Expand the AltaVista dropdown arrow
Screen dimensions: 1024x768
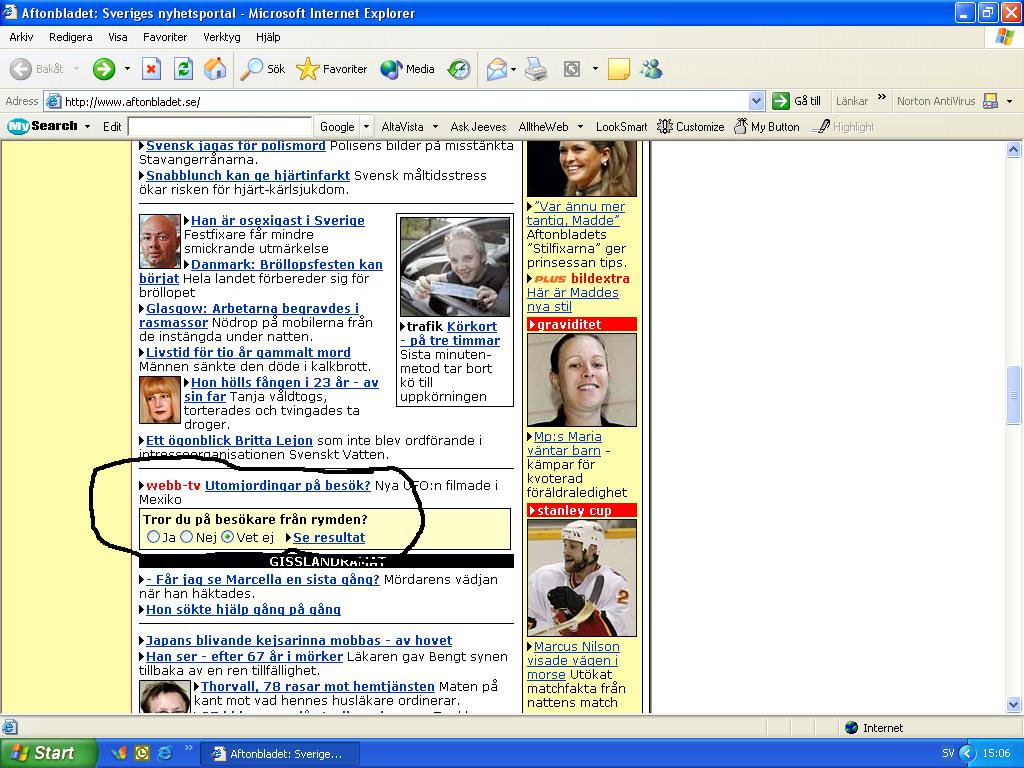click(435, 127)
